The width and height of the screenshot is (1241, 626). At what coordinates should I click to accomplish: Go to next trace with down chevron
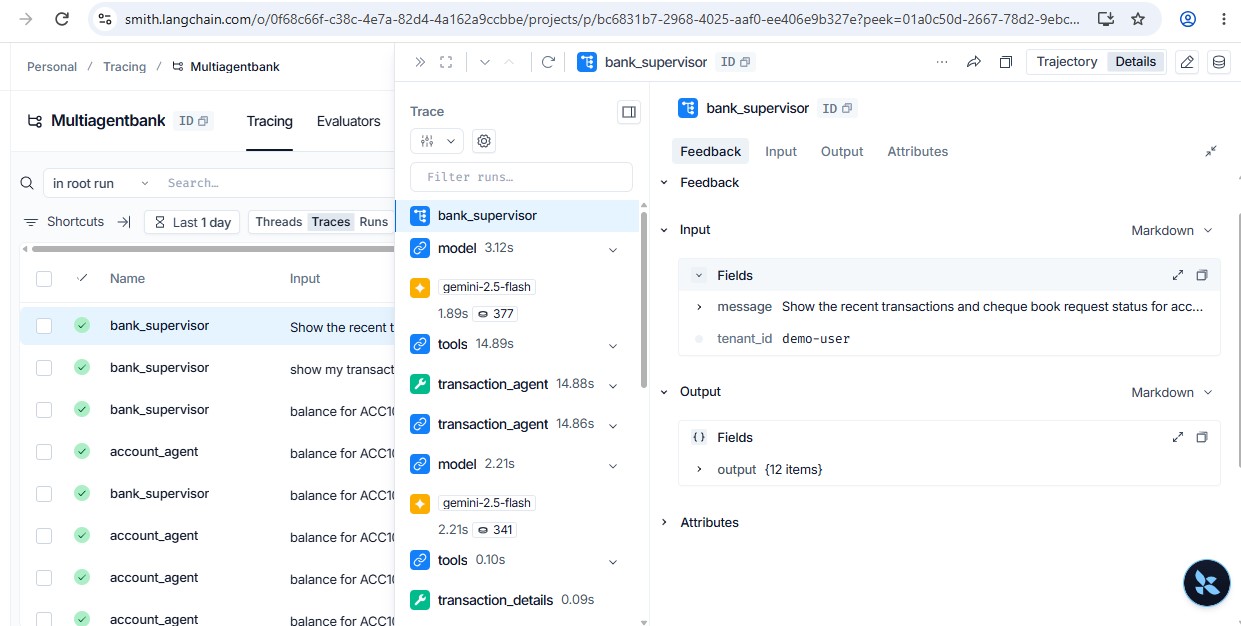pyautogui.click(x=485, y=62)
